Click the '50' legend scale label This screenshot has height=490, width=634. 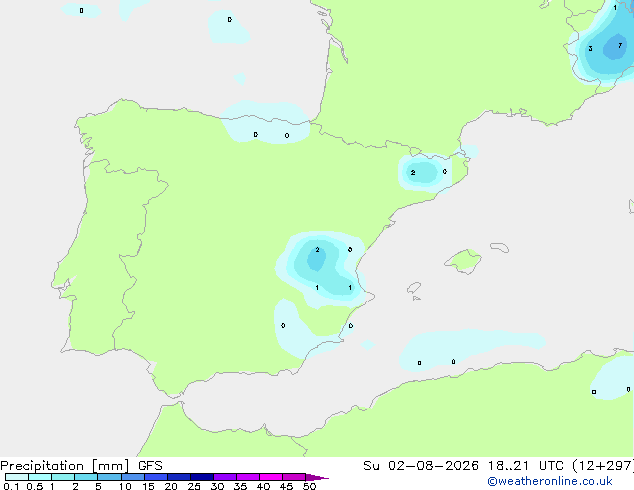[x=309, y=486]
